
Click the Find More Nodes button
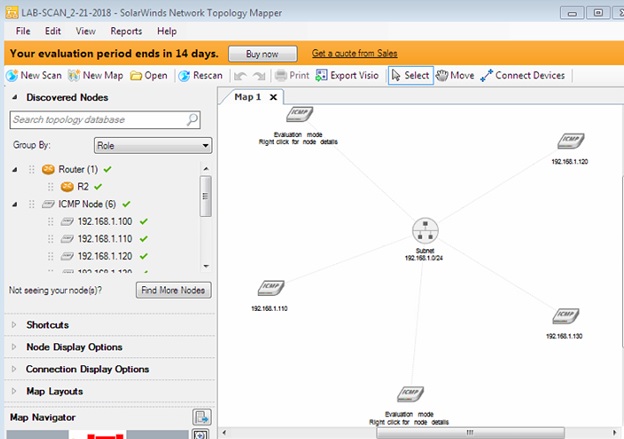click(x=174, y=290)
